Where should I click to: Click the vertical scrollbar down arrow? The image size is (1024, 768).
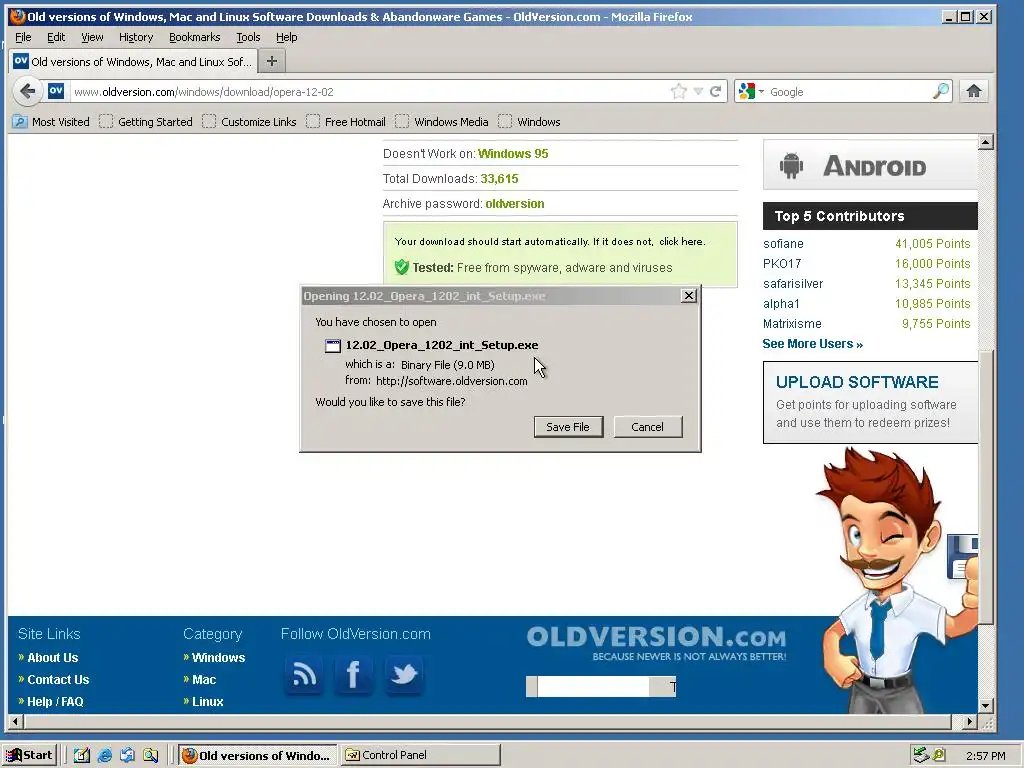985,705
